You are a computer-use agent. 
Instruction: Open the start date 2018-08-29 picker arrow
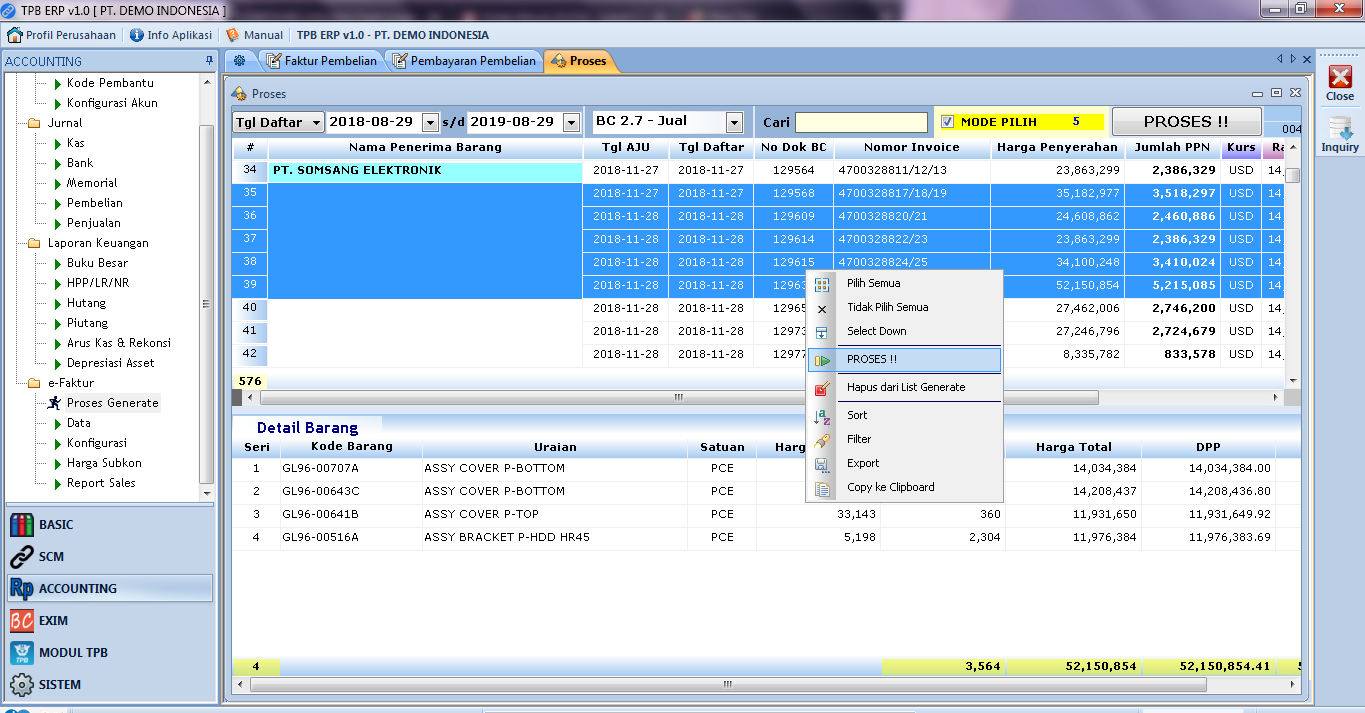pyautogui.click(x=431, y=123)
